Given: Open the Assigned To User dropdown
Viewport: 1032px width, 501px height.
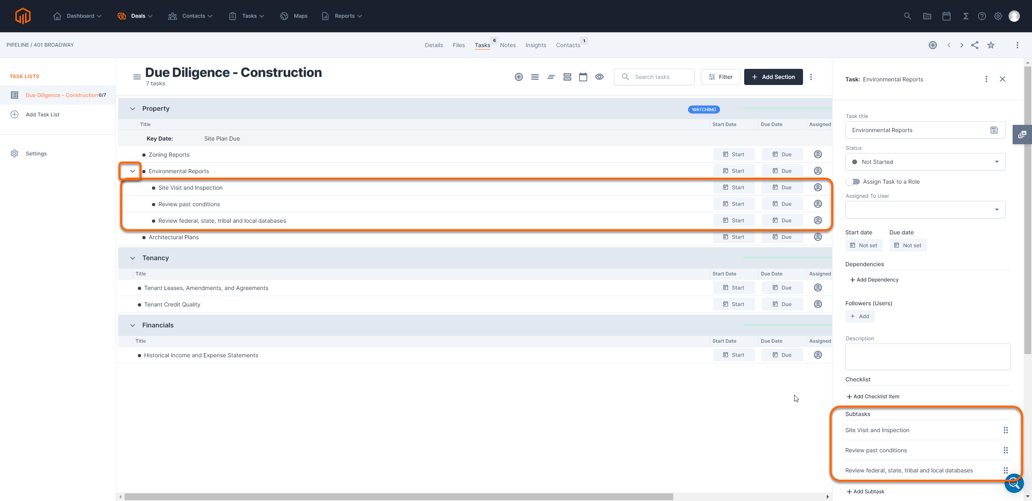Looking at the screenshot, I should point(925,209).
